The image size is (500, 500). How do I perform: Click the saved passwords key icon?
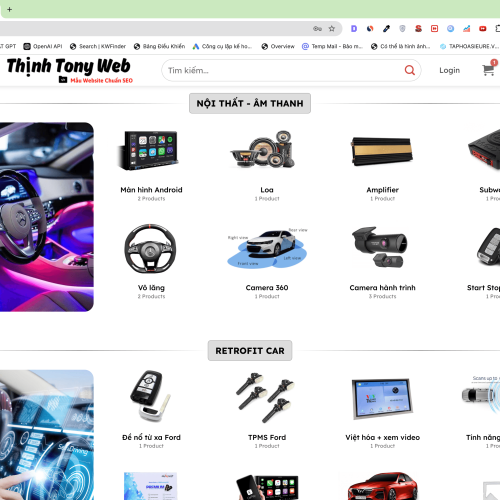(317, 29)
